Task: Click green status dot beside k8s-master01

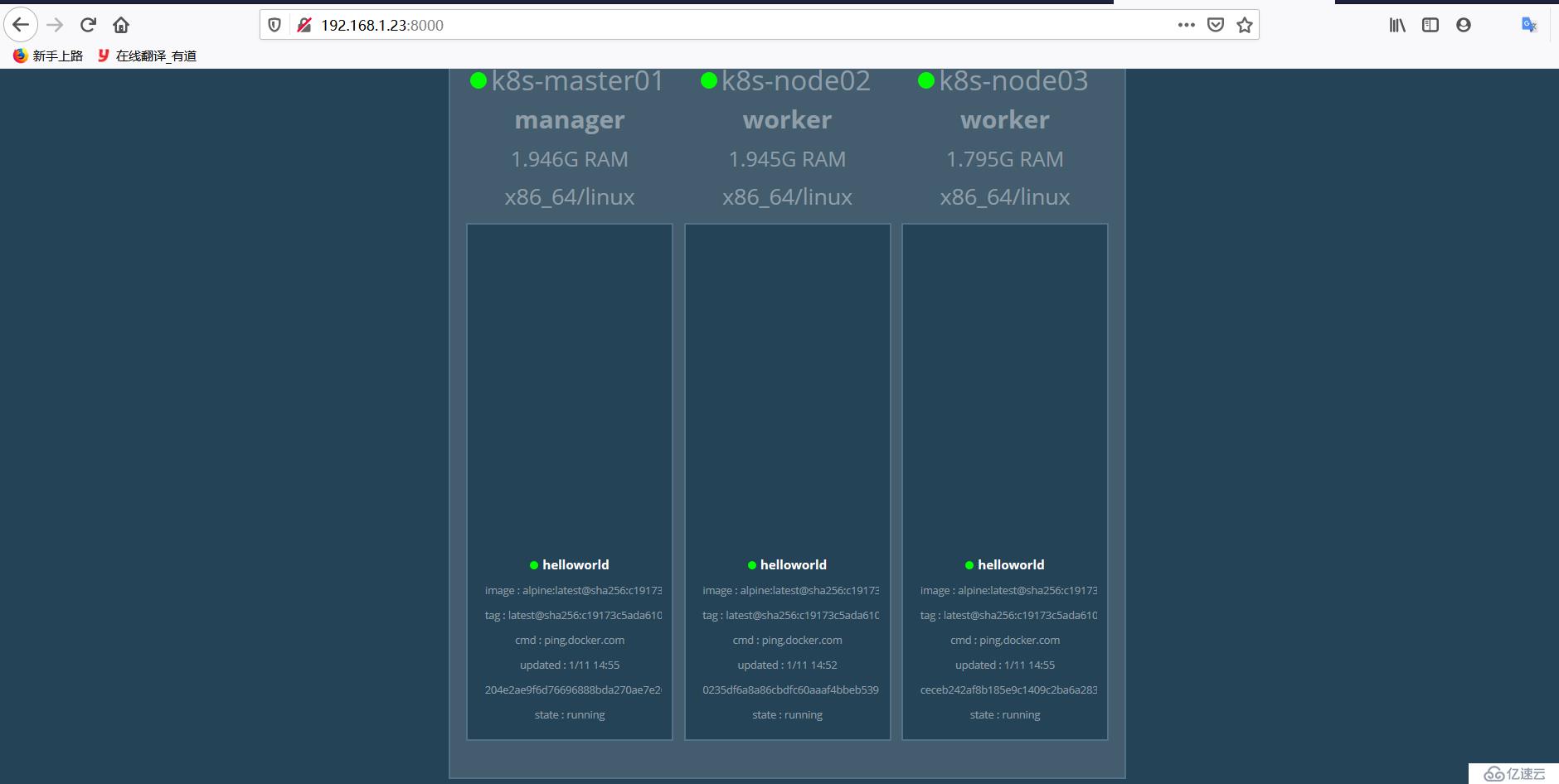Action: [478, 80]
